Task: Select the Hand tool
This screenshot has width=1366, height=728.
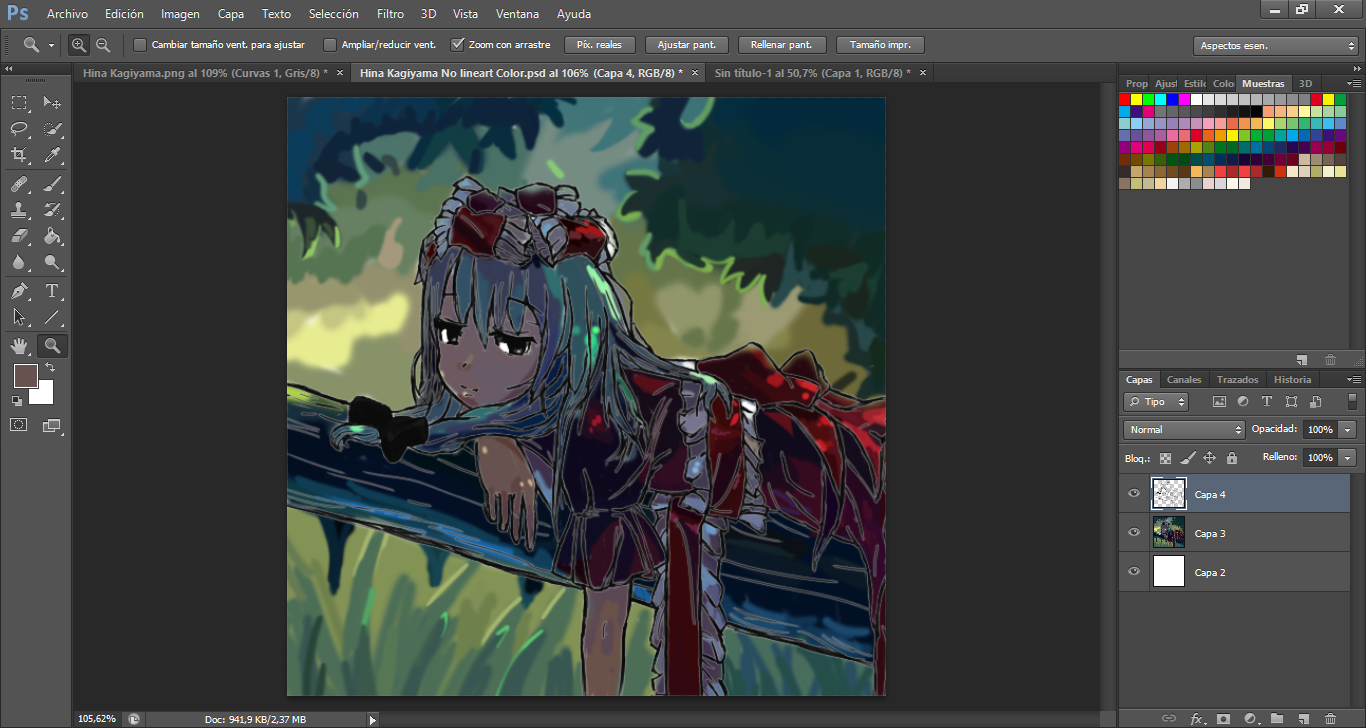Action: 19,346
